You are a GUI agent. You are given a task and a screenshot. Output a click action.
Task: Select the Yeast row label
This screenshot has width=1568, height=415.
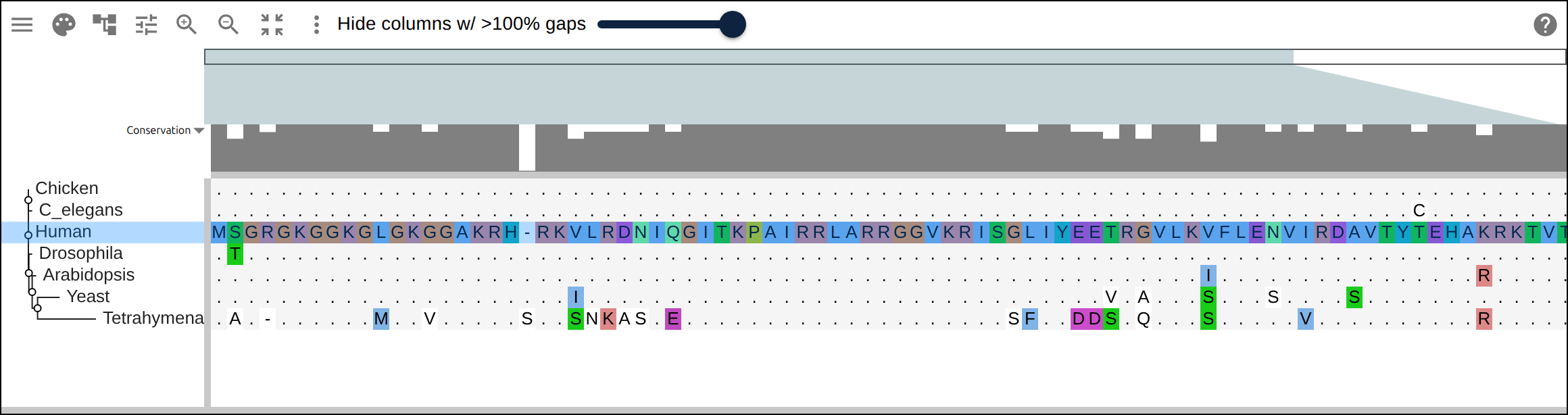coord(88,296)
